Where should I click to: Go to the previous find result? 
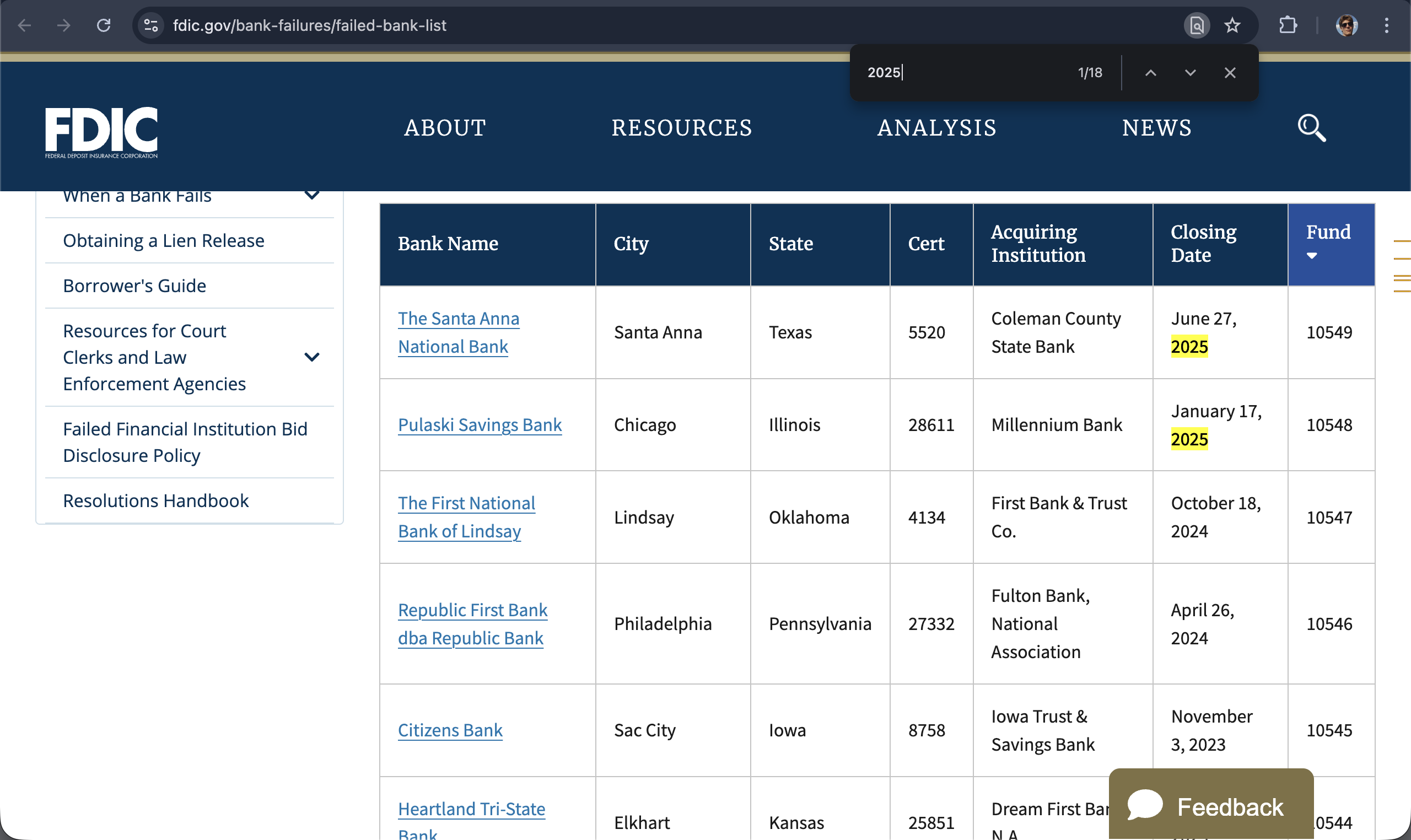coord(1151,72)
